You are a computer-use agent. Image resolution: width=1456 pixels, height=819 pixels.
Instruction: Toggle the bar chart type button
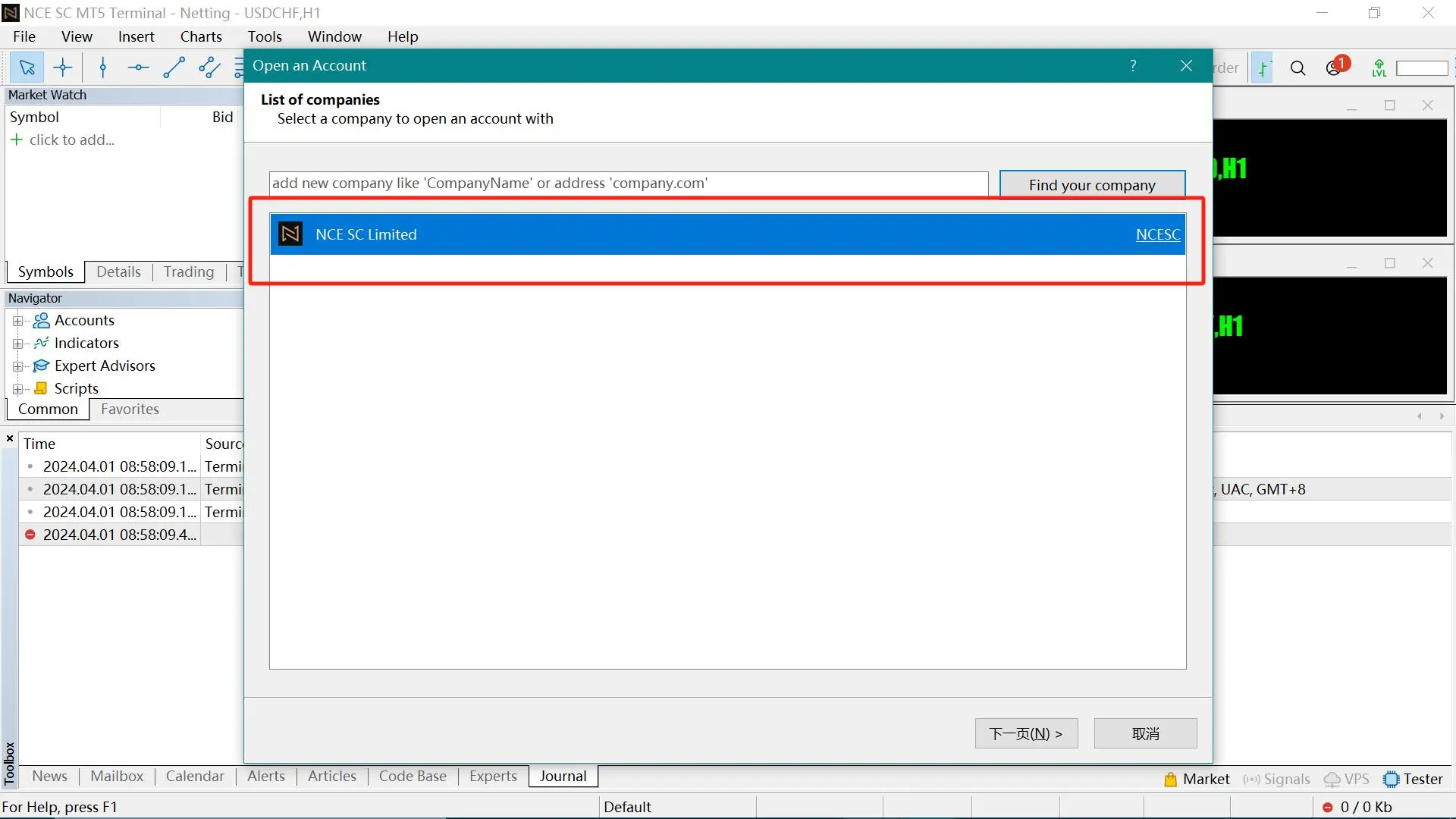pos(1263,68)
